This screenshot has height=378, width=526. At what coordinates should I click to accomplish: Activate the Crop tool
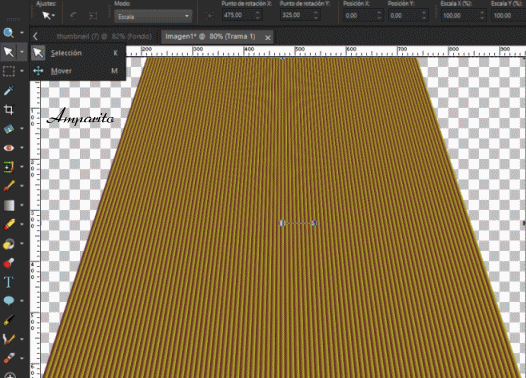point(9,109)
